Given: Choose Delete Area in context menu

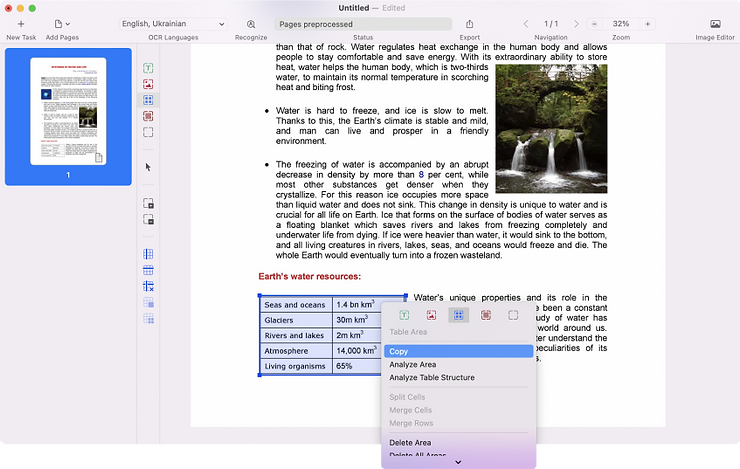Looking at the screenshot, I should point(458,443).
